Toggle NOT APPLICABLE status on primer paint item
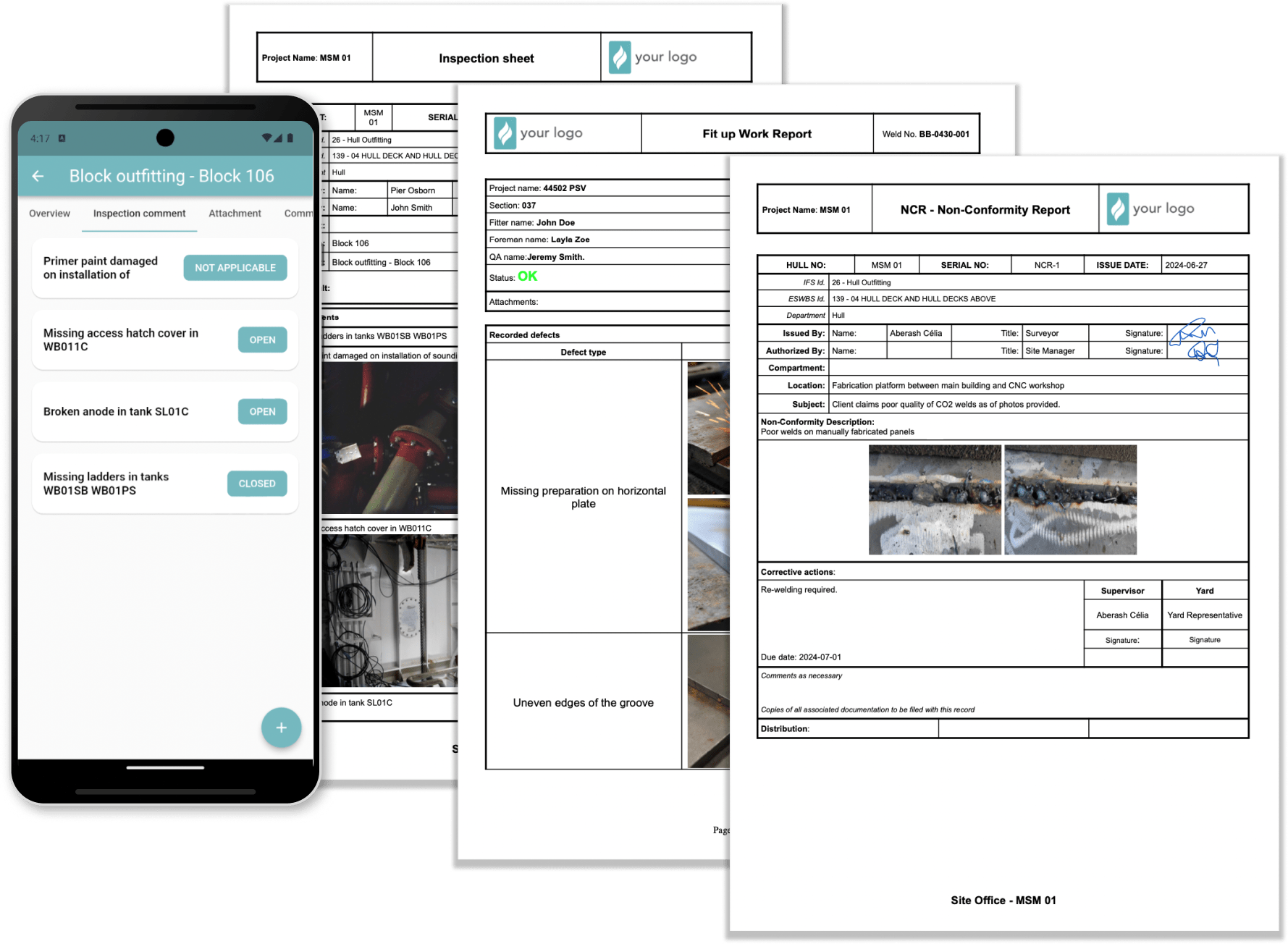 click(235, 267)
